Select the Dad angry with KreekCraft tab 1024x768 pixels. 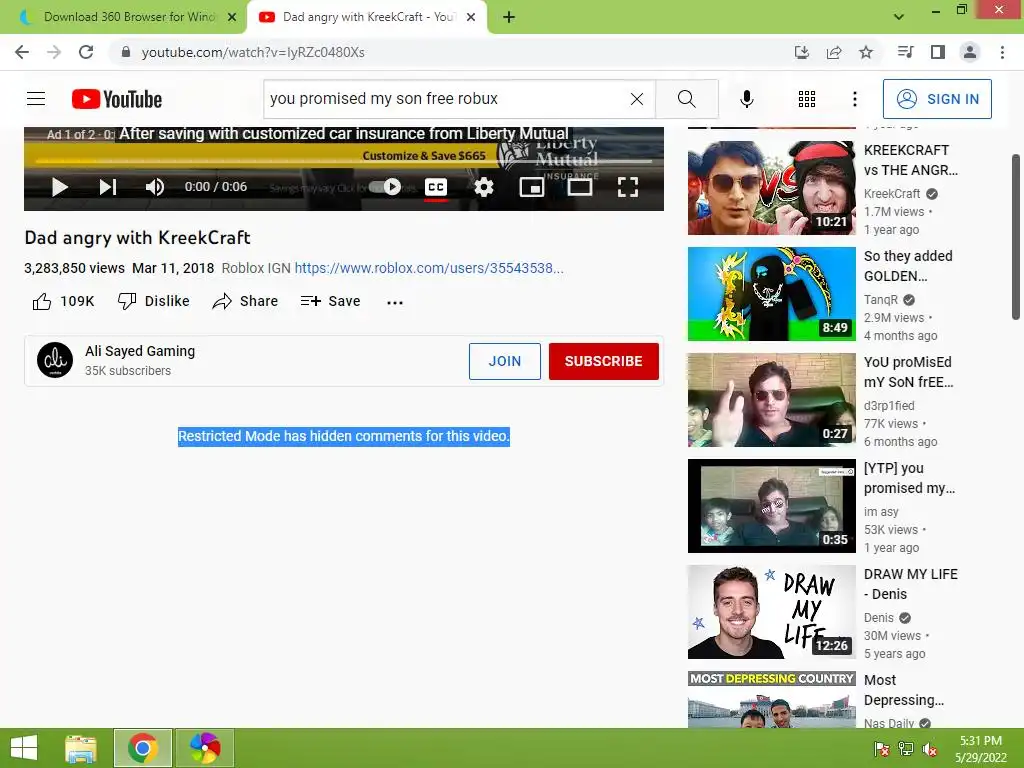368,17
